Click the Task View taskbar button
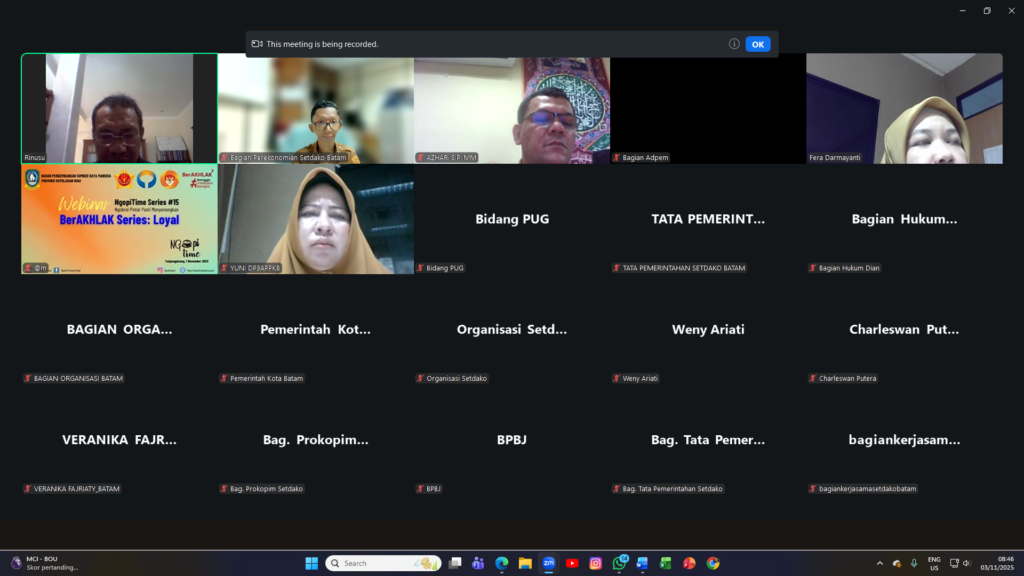Image resolution: width=1024 pixels, height=576 pixels. click(x=455, y=563)
